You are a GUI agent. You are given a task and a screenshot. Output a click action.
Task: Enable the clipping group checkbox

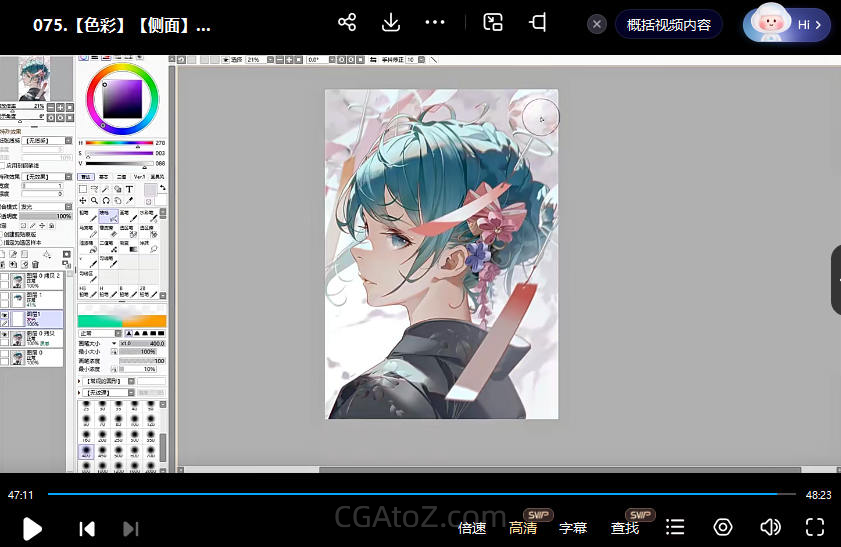pos(3,234)
